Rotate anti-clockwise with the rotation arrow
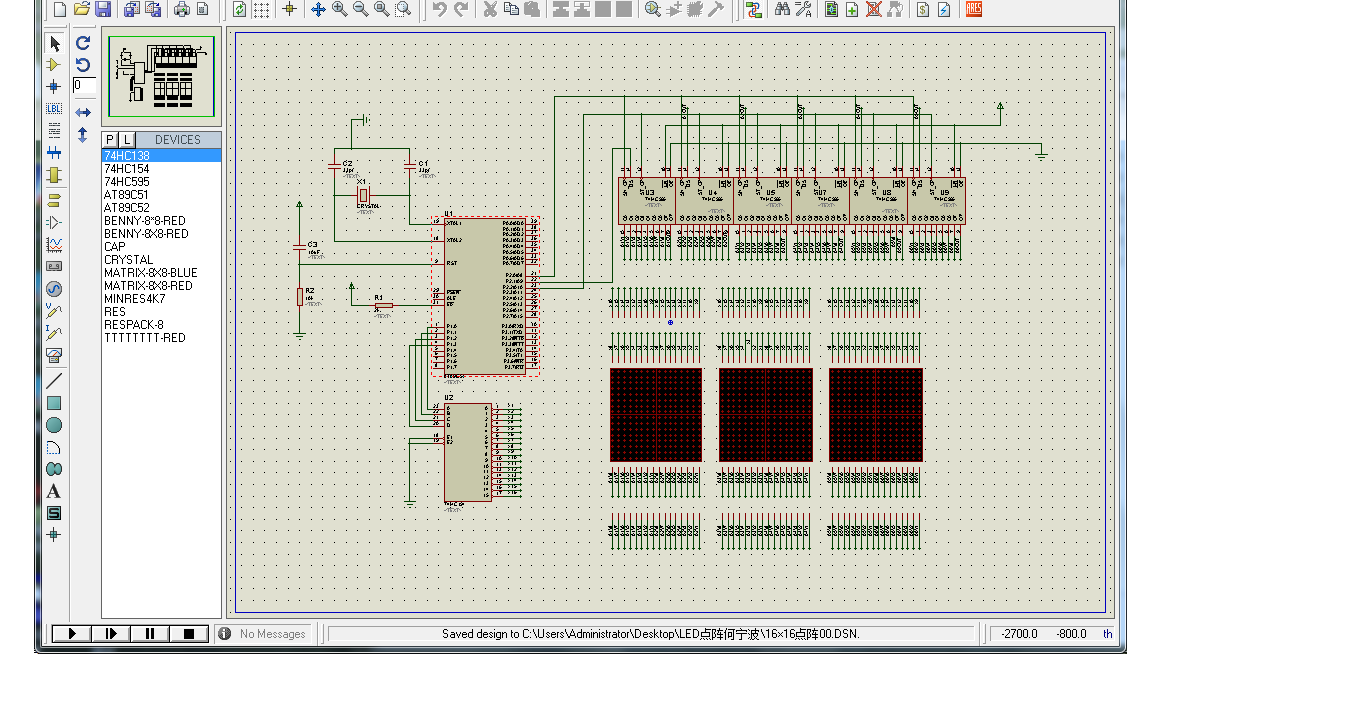 pos(83,65)
